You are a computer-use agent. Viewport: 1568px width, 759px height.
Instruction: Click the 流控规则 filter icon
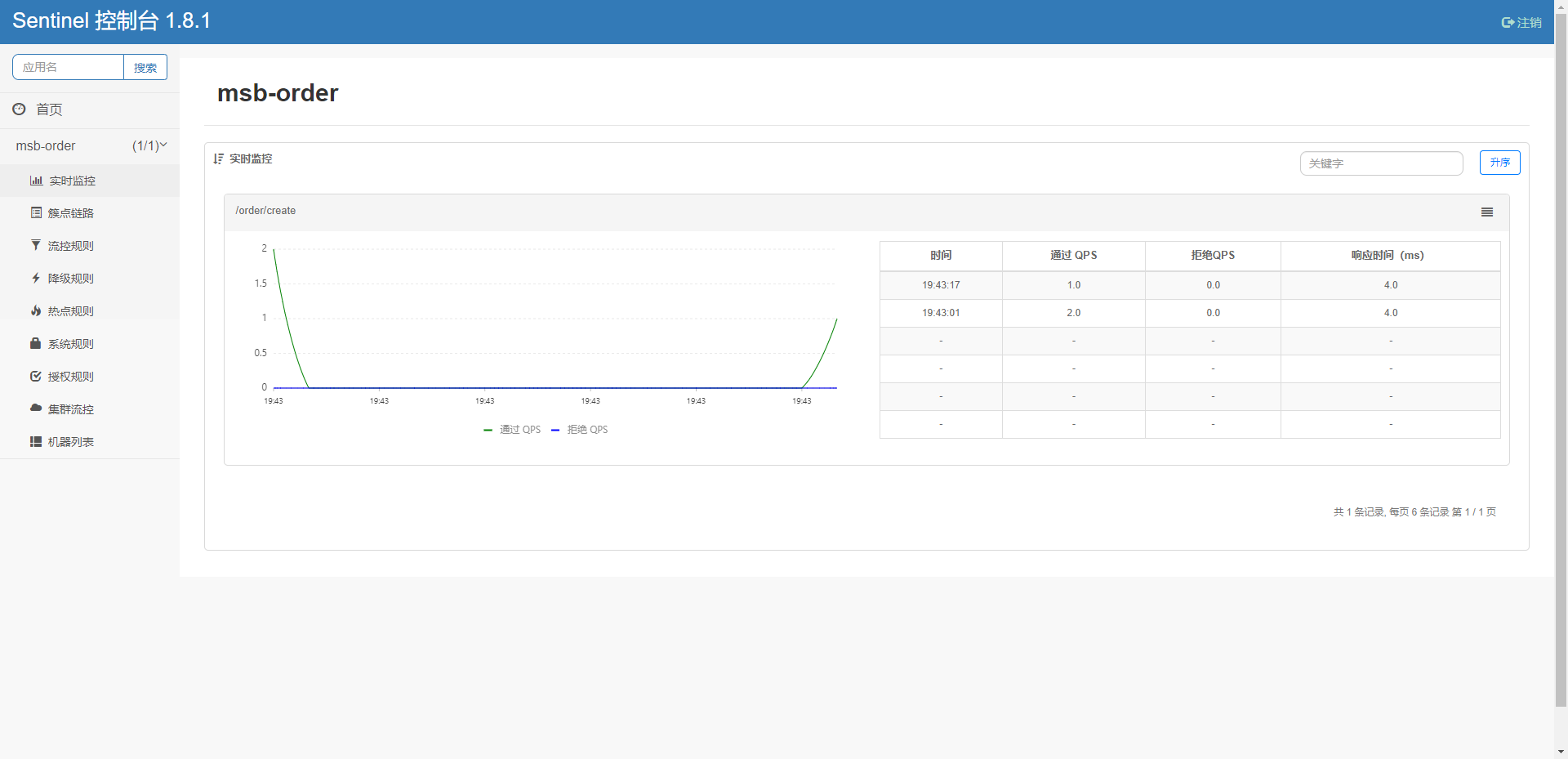36,245
